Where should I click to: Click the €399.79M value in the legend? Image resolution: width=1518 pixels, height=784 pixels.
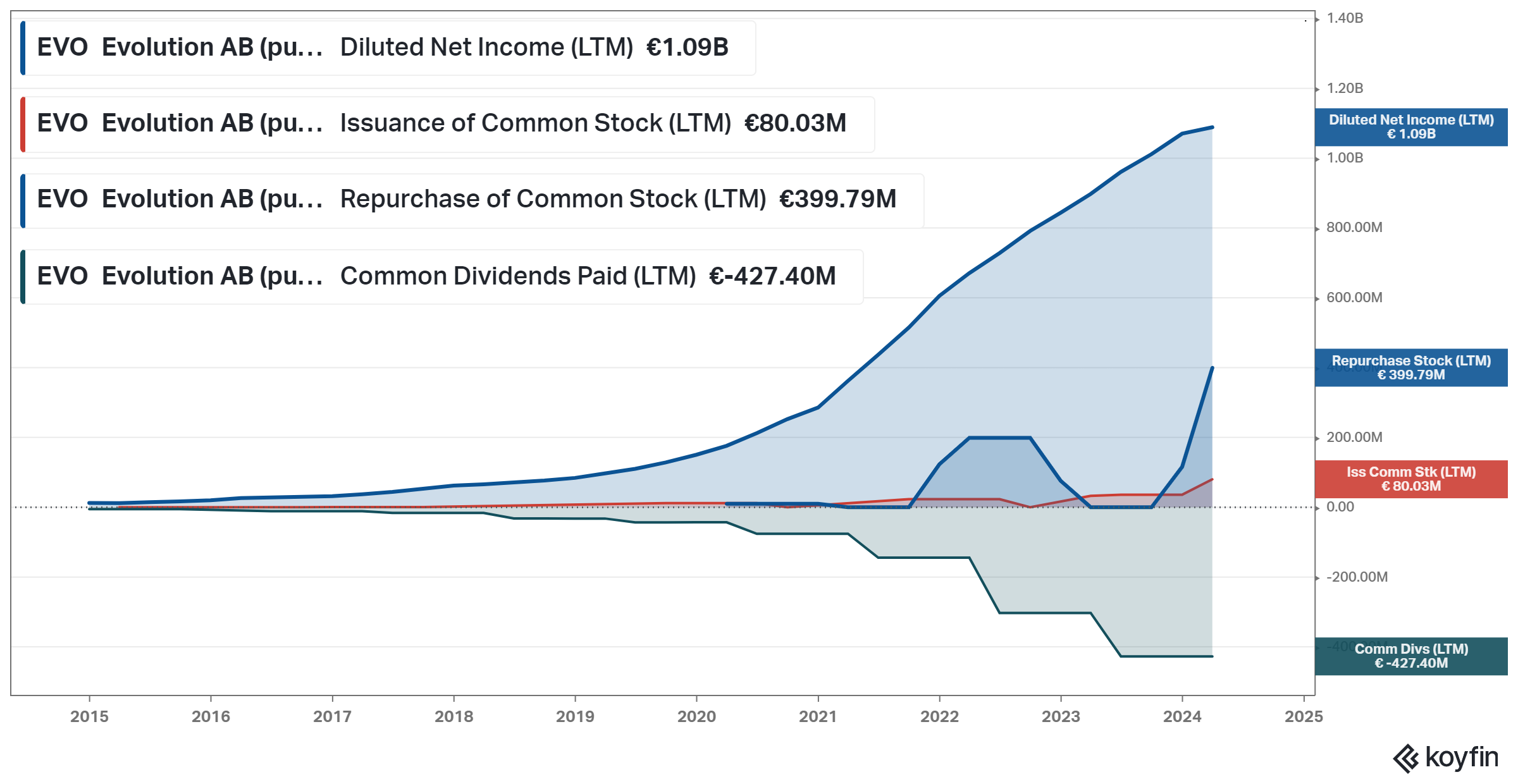(x=837, y=199)
